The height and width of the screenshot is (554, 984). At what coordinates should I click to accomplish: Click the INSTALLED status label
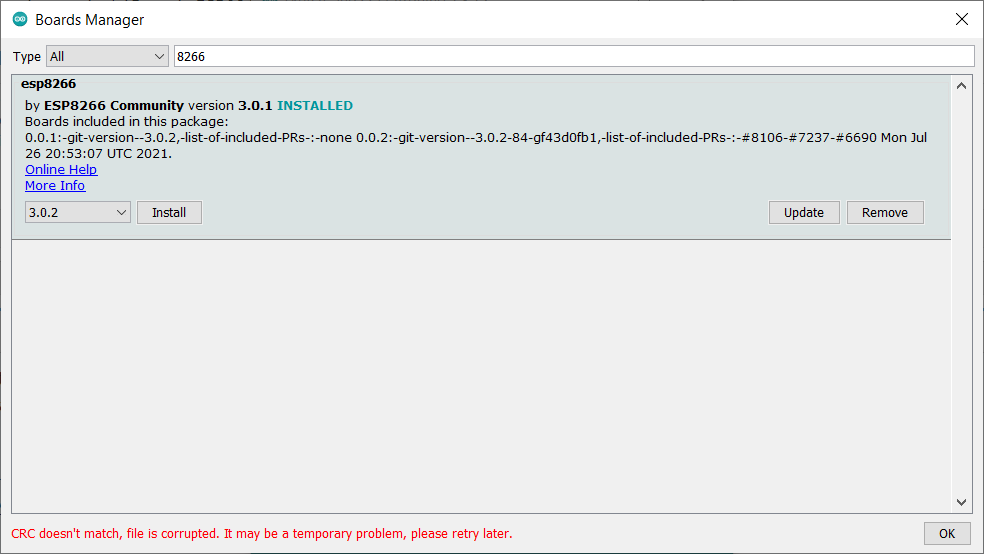315,105
